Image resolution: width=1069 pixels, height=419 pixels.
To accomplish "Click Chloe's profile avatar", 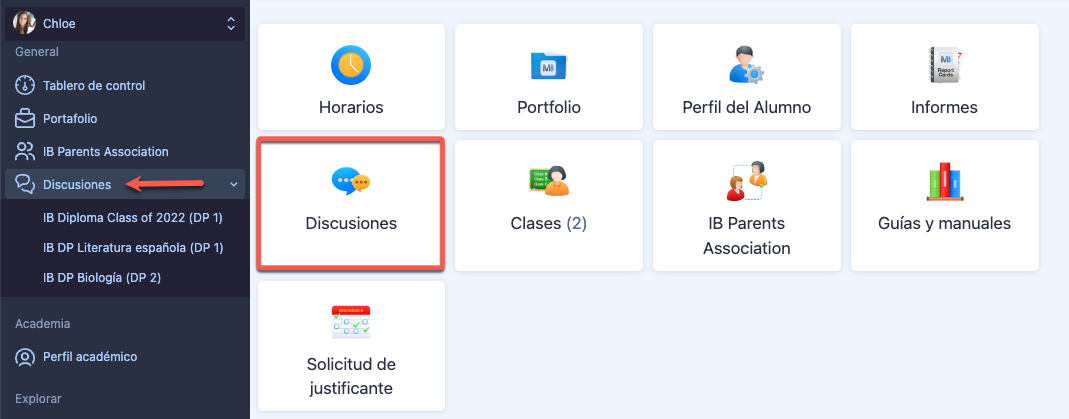I will point(25,23).
